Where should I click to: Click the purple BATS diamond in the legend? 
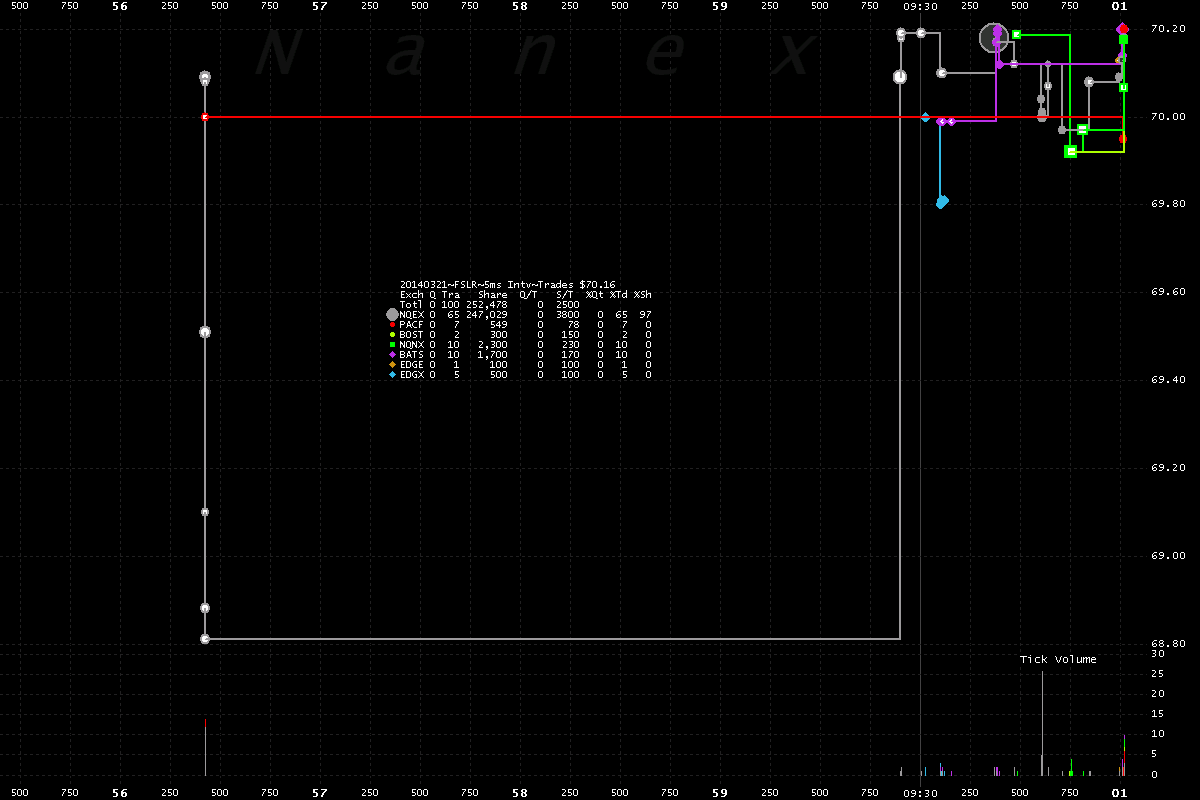pyautogui.click(x=392, y=355)
